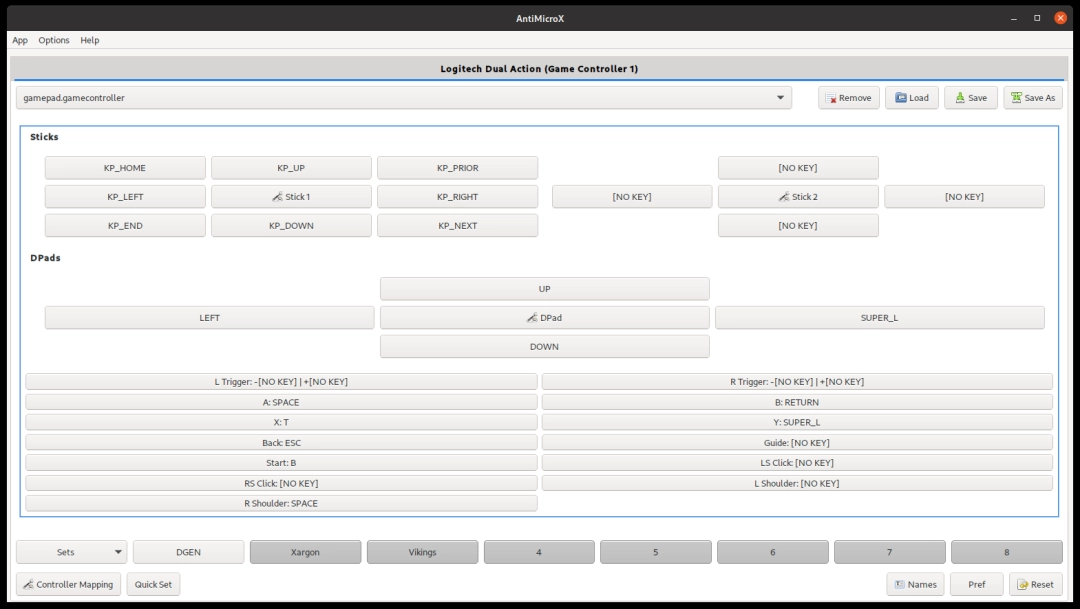
Task: Remove the current gamepad profile
Action: click(x=848, y=97)
